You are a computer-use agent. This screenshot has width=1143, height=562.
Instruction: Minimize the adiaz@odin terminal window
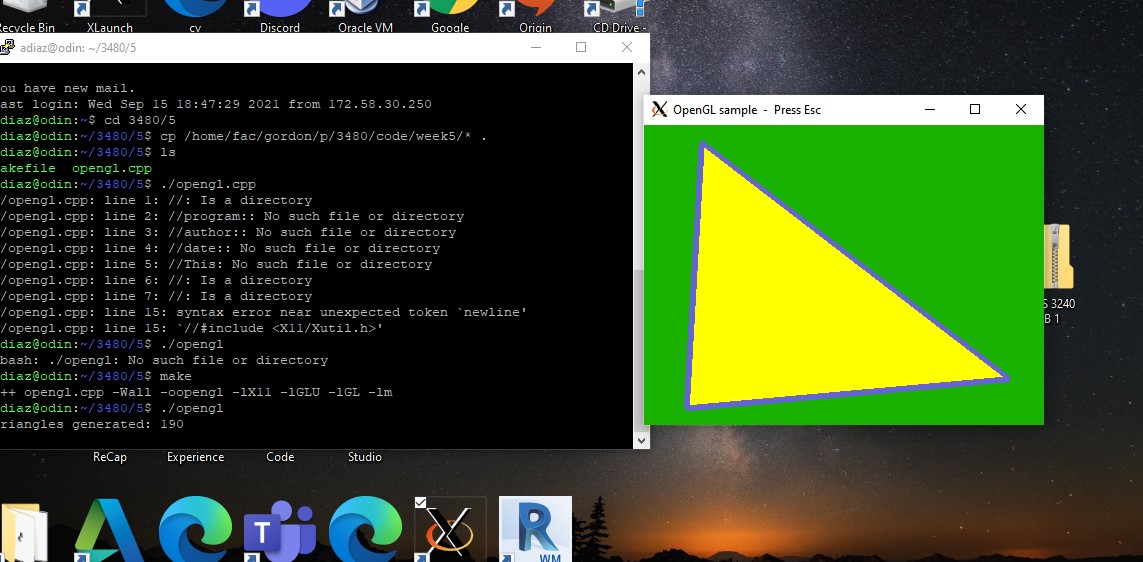tap(536, 47)
